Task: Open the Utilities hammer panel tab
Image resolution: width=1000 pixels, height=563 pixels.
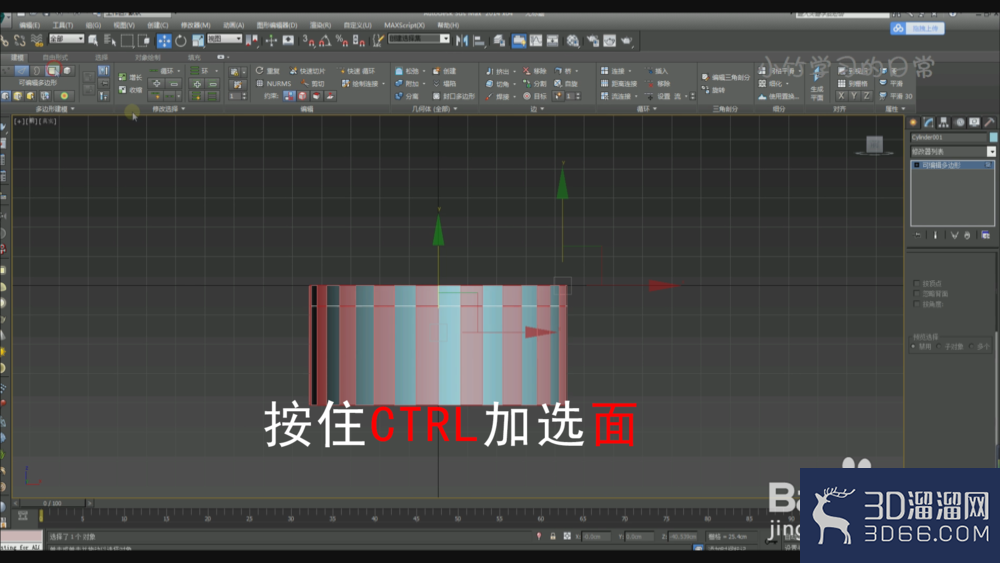Action: (x=989, y=122)
